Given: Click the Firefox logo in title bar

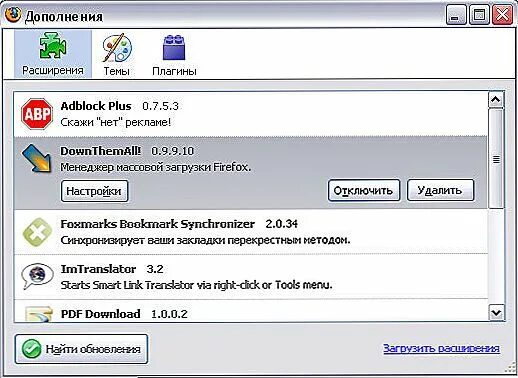Looking at the screenshot, I should click(13, 15).
